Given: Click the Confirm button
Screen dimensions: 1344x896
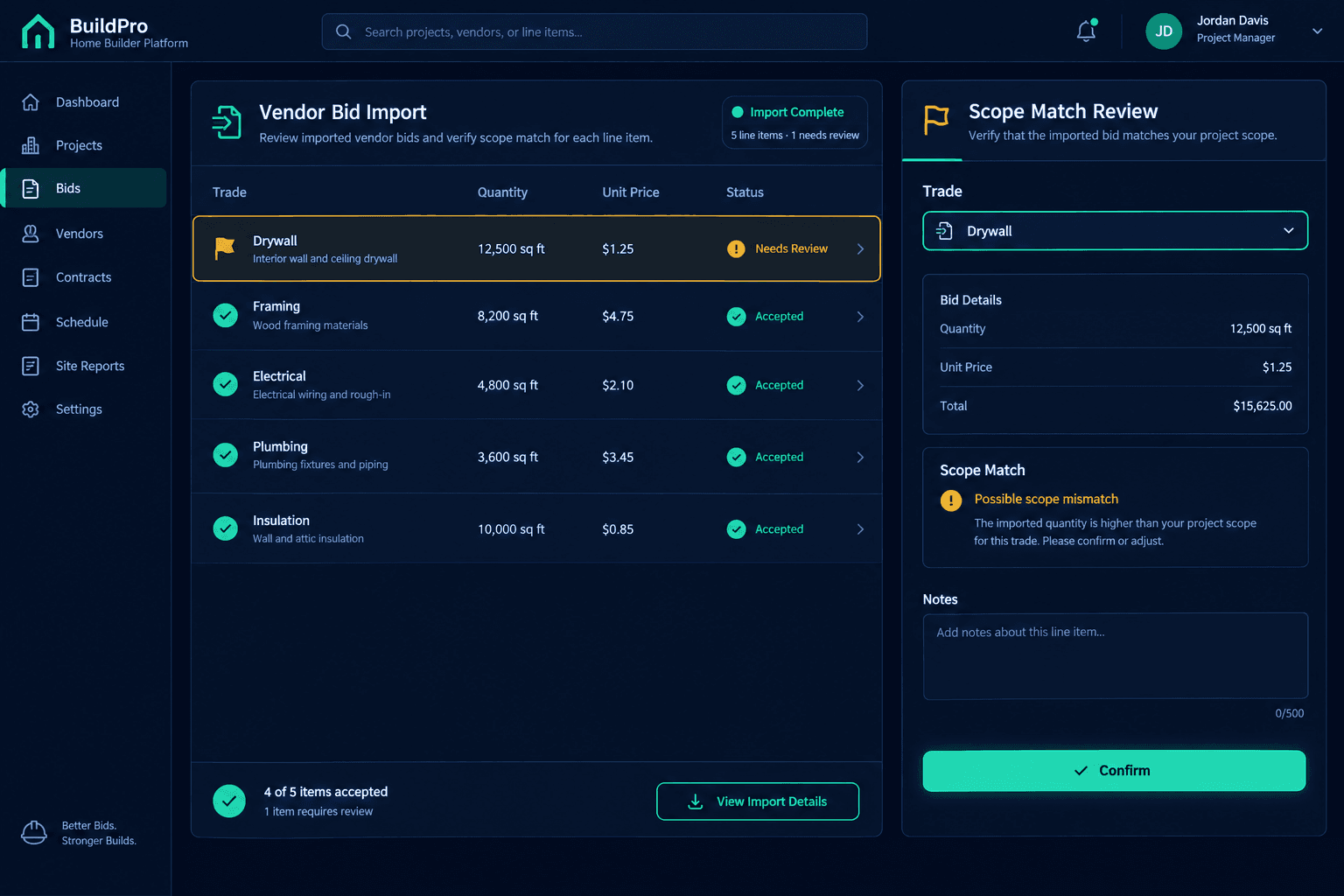Looking at the screenshot, I should pos(1114,771).
